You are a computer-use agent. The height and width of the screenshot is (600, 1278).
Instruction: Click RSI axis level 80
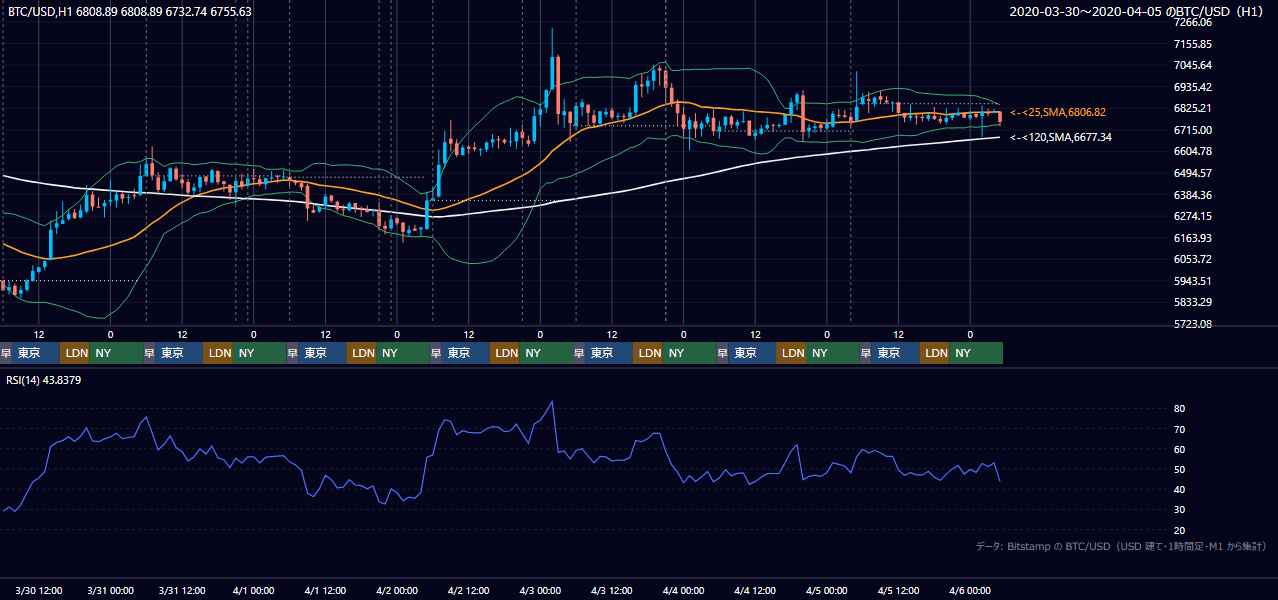1179,409
